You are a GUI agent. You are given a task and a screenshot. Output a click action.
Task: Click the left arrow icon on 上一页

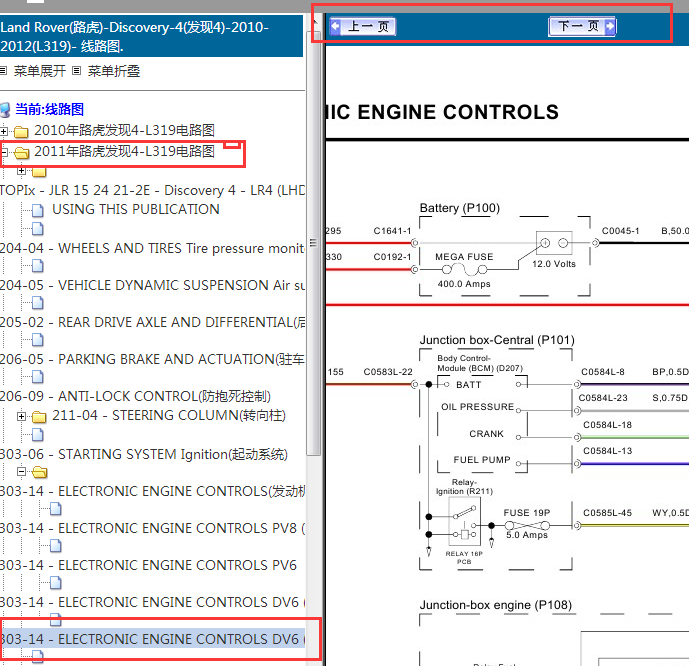(x=335, y=26)
